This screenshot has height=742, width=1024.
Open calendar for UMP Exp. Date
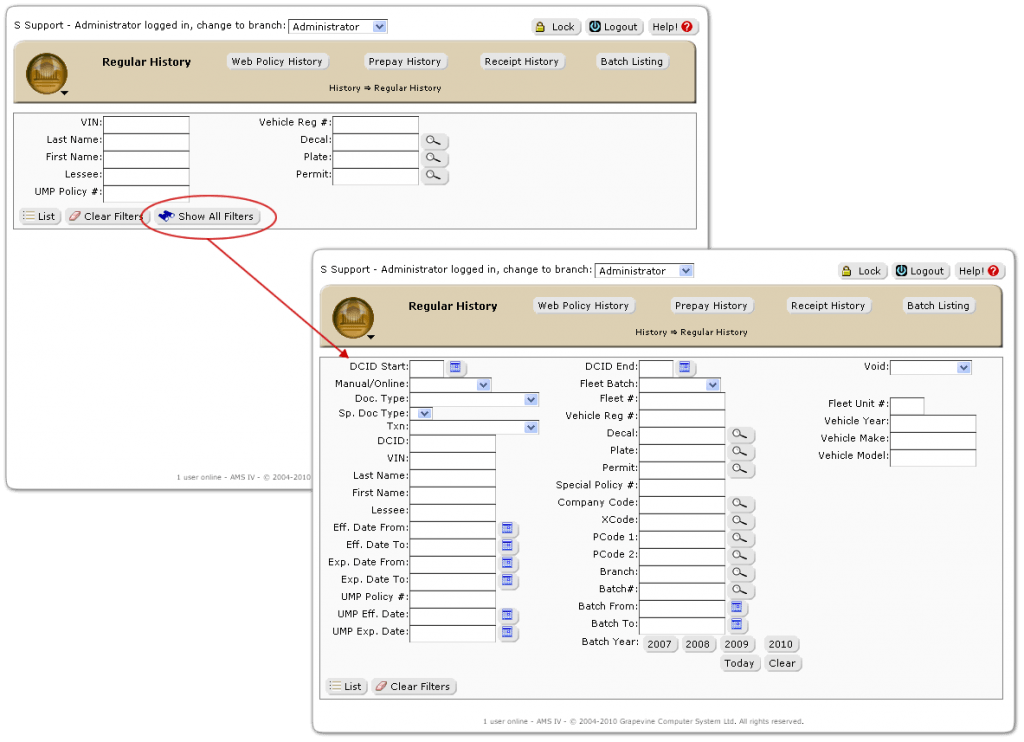508,633
